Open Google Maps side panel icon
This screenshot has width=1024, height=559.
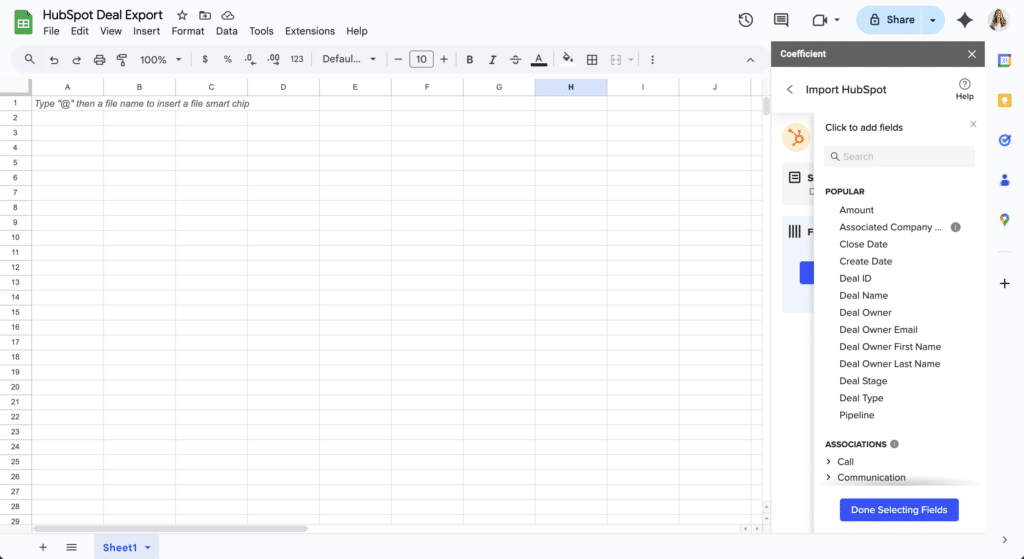coord(1005,220)
